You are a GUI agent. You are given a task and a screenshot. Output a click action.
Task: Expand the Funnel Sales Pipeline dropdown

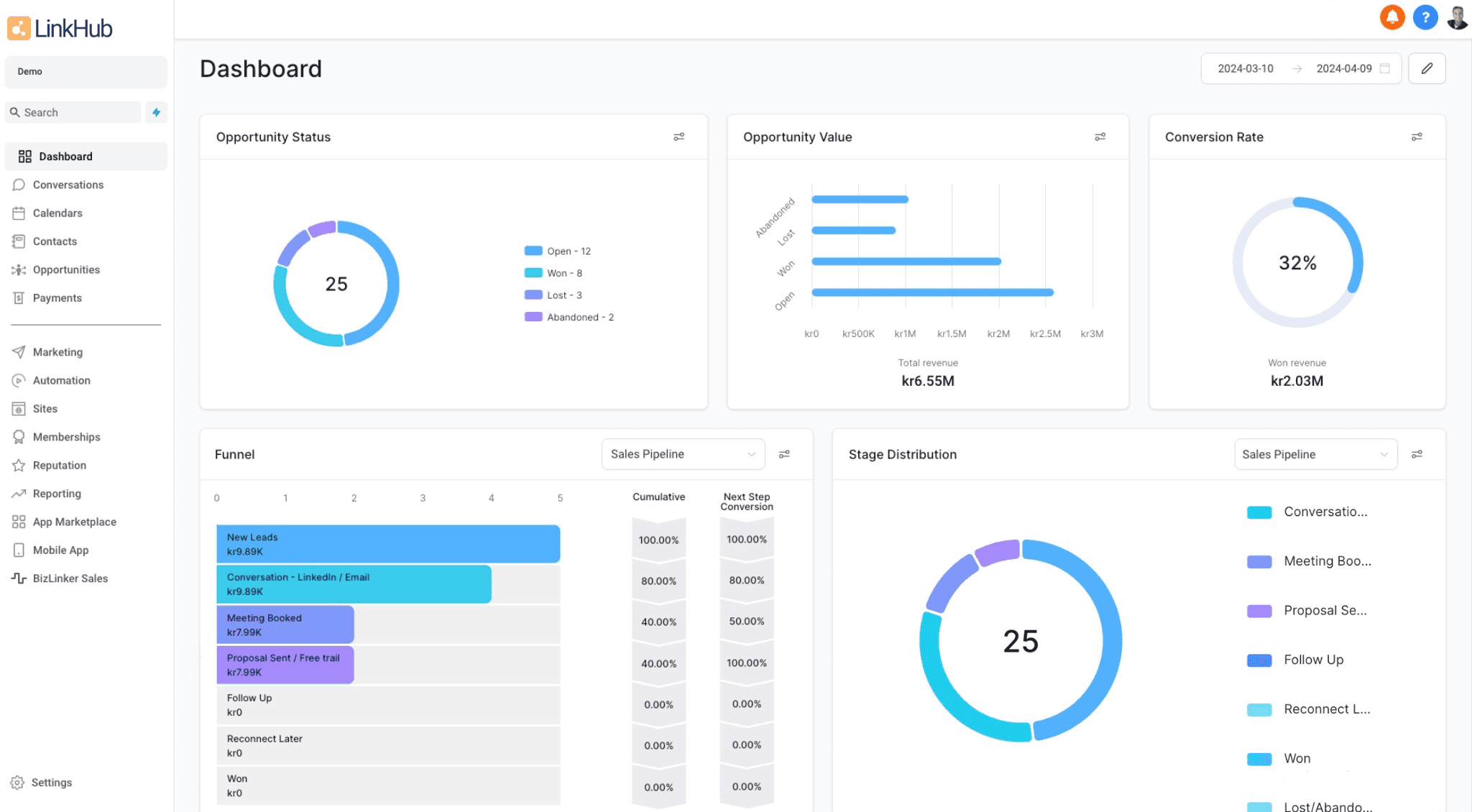pyautogui.click(x=683, y=454)
